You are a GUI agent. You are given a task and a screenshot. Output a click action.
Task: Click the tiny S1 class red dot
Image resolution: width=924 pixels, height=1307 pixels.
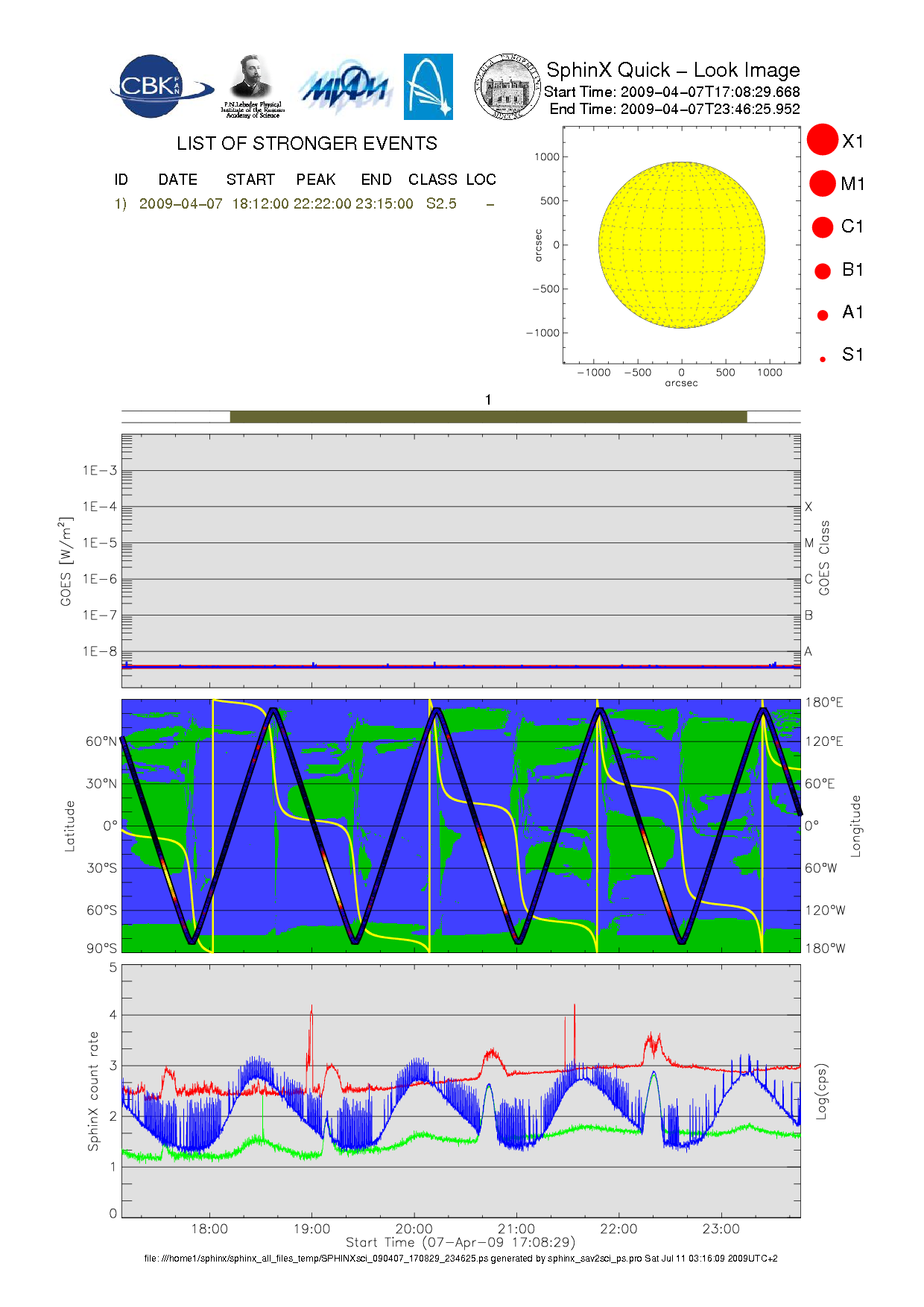click(x=823, y=359)
